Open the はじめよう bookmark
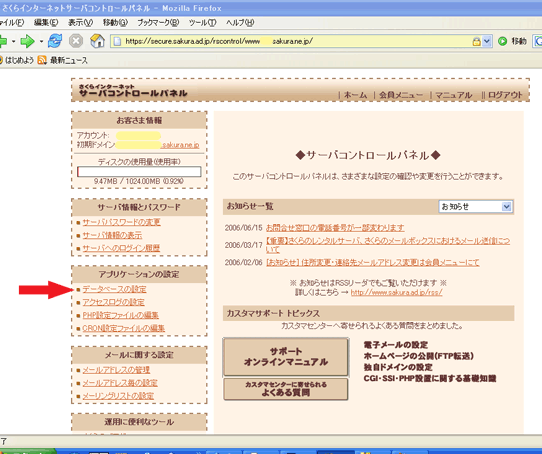 17,60
